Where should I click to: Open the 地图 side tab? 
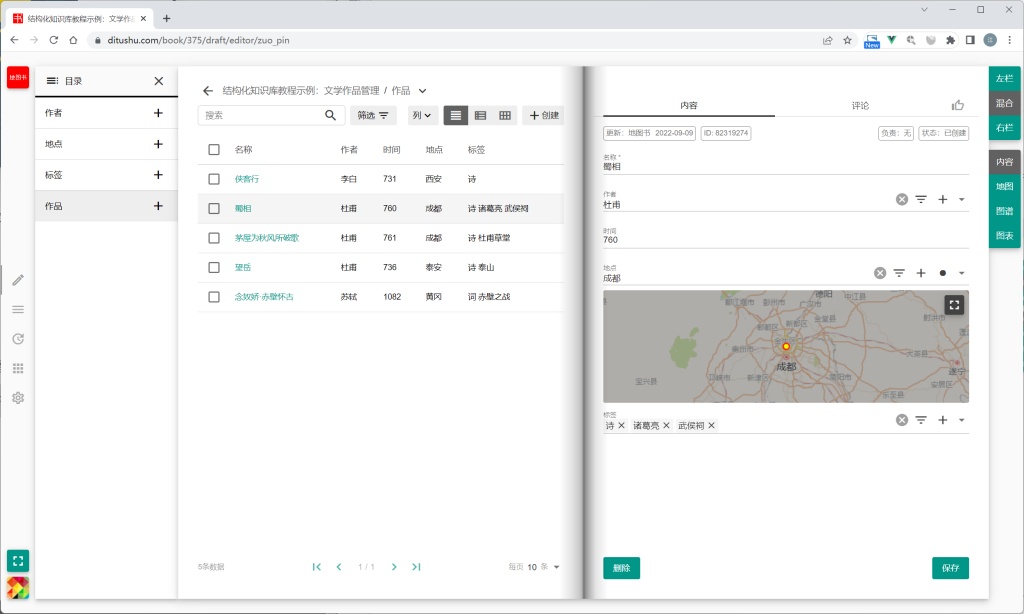1004,187
